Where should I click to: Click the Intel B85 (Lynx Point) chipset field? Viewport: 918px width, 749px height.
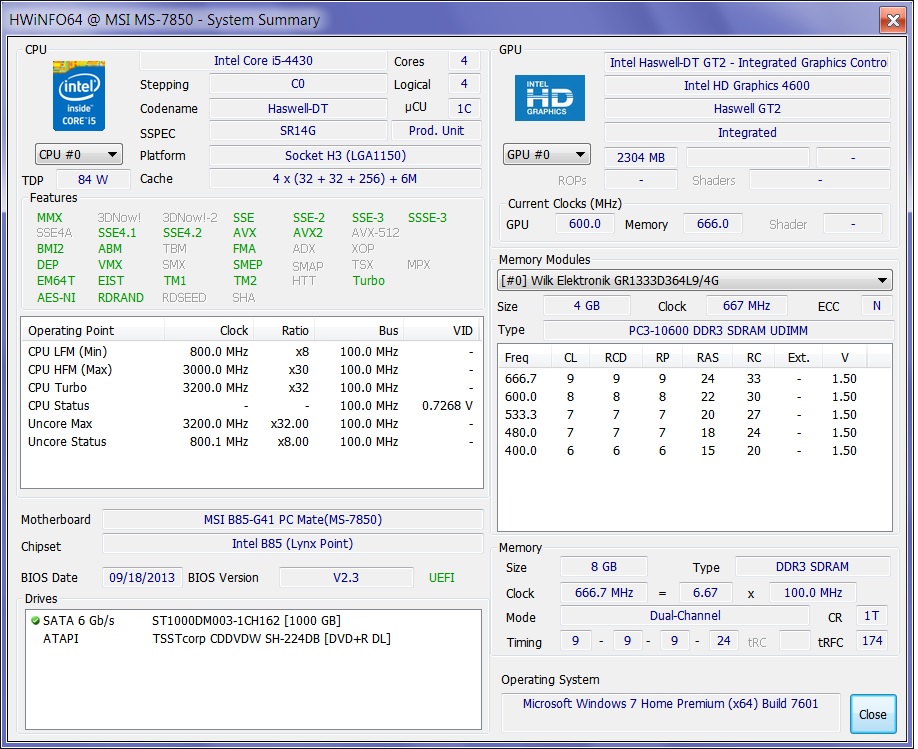293,543
